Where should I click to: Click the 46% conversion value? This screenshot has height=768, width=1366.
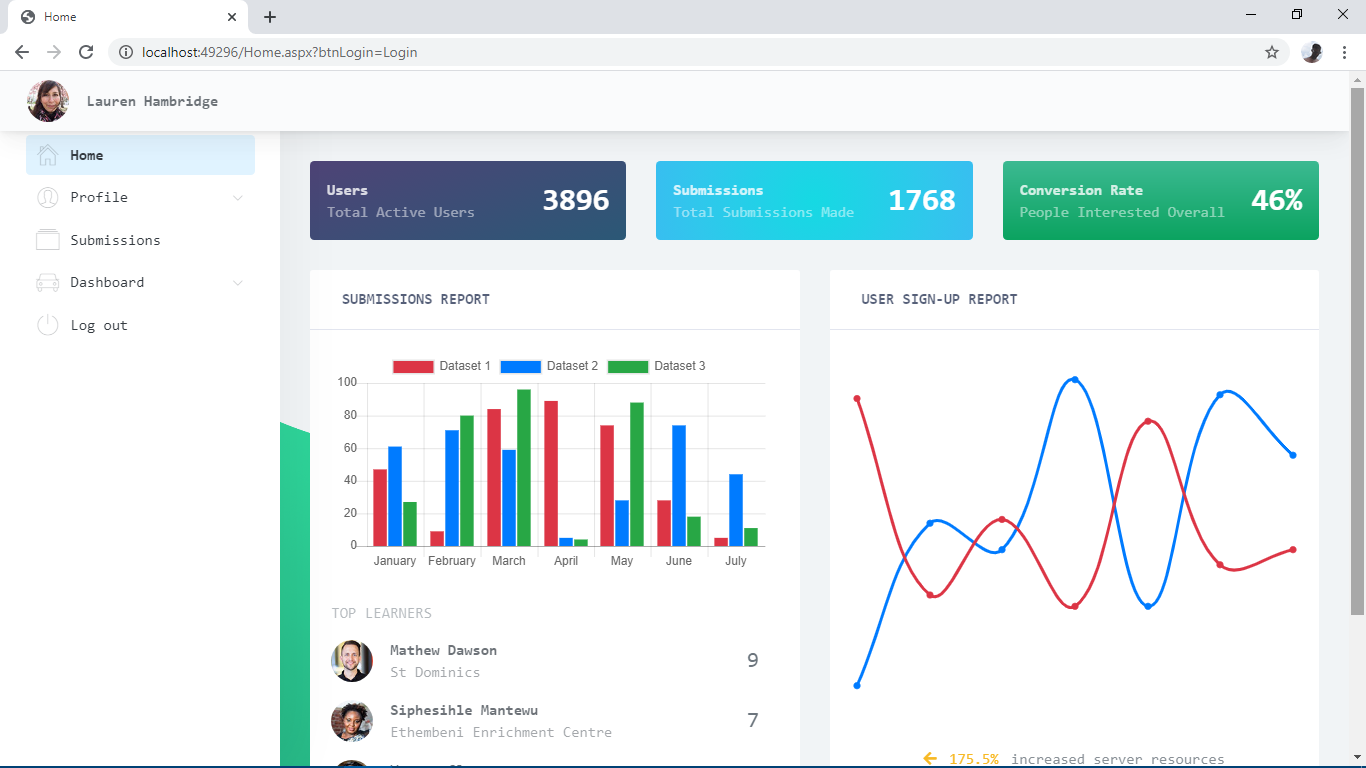tap(1277, 200)
